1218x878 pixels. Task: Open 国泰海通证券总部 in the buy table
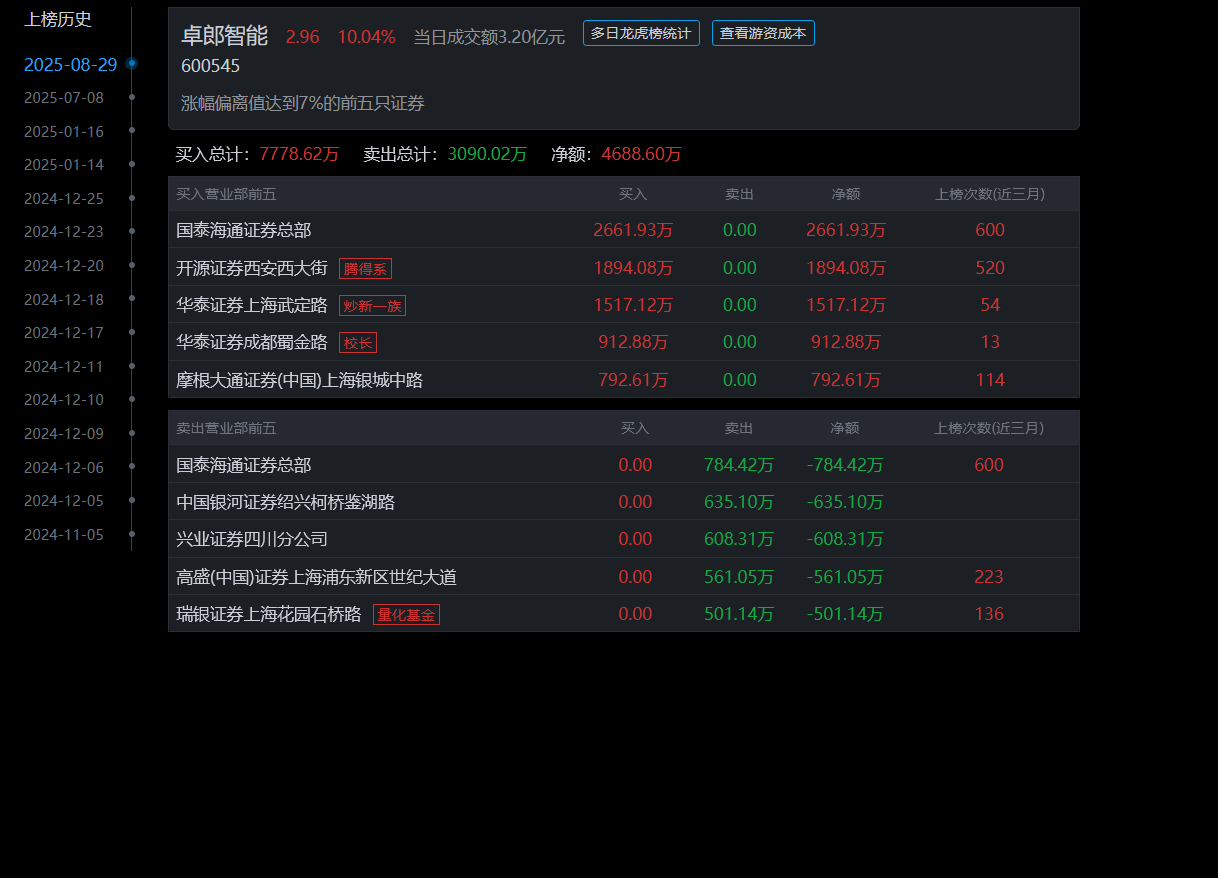(244, 230)
